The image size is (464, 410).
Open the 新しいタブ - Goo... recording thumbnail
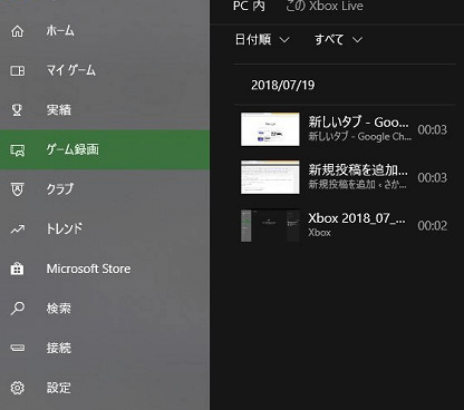(x=270, y=129)
